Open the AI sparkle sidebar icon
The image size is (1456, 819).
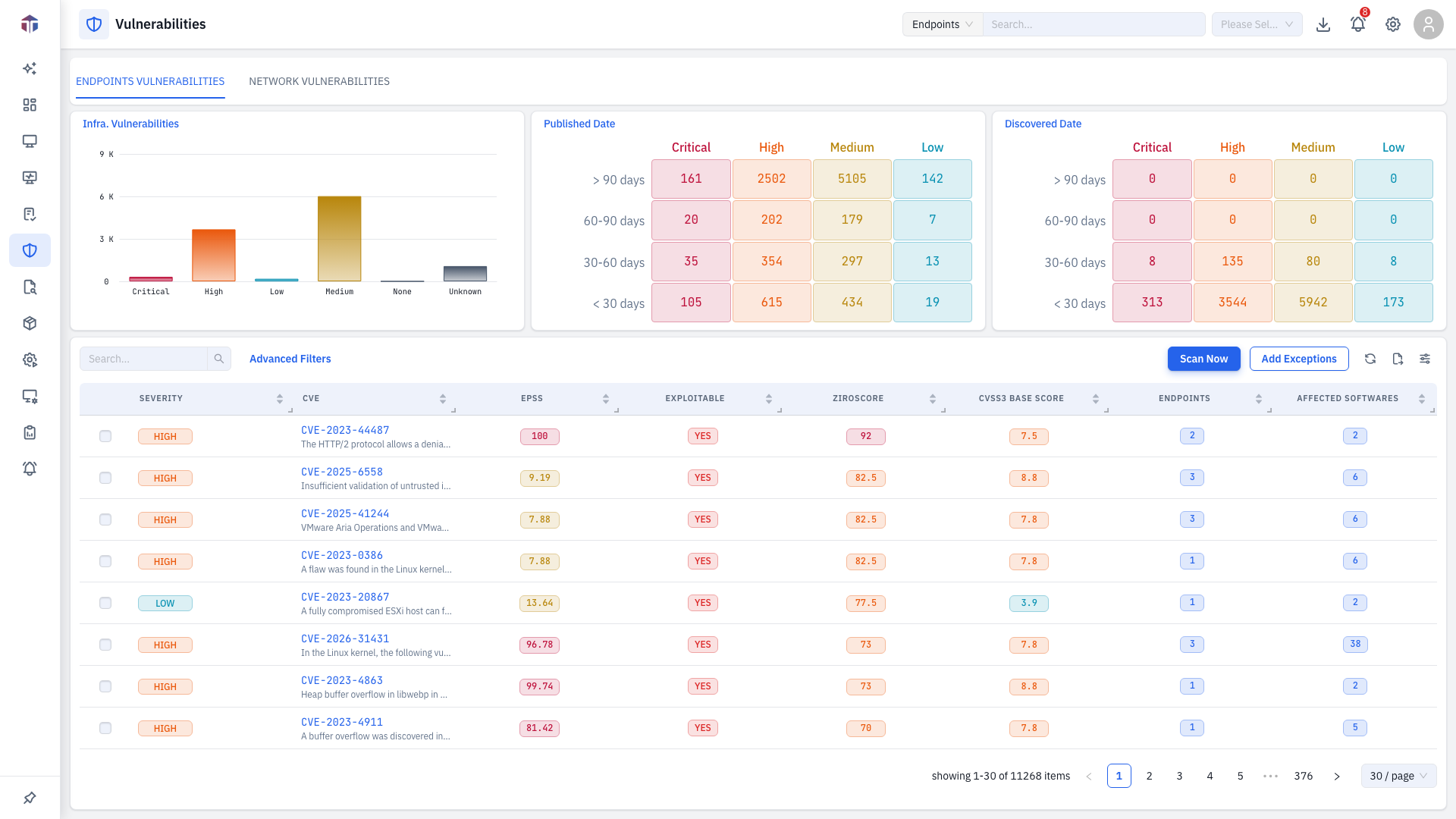pos(30,68)
